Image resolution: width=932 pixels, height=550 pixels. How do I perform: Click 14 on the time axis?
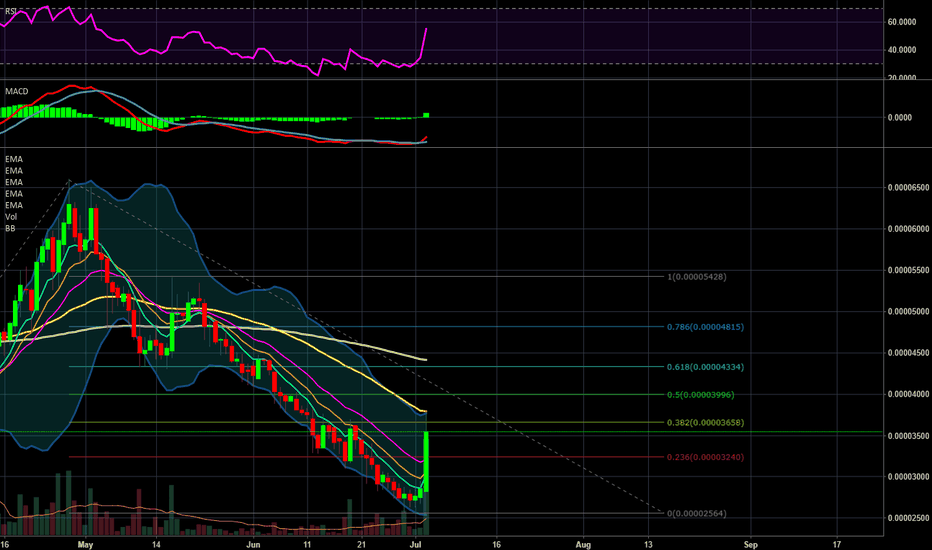pyautogui.click(x=156, y=544)
